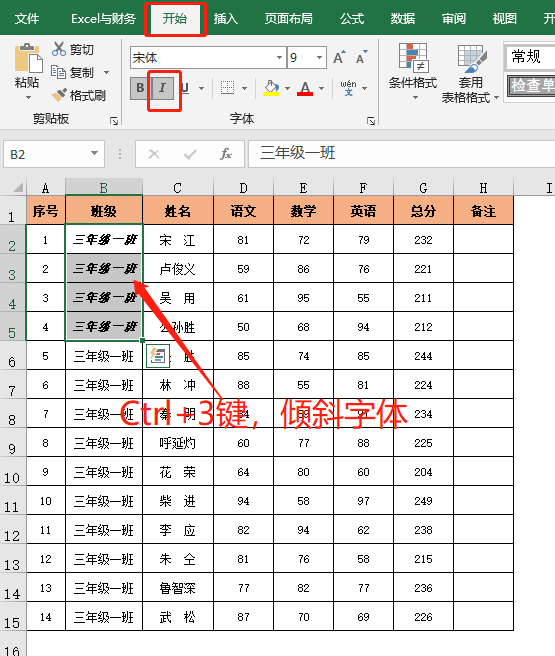The height and width of the screenshot is (656, 555).
Task: Click the Cut scissors icon
Action: point(59,49)
